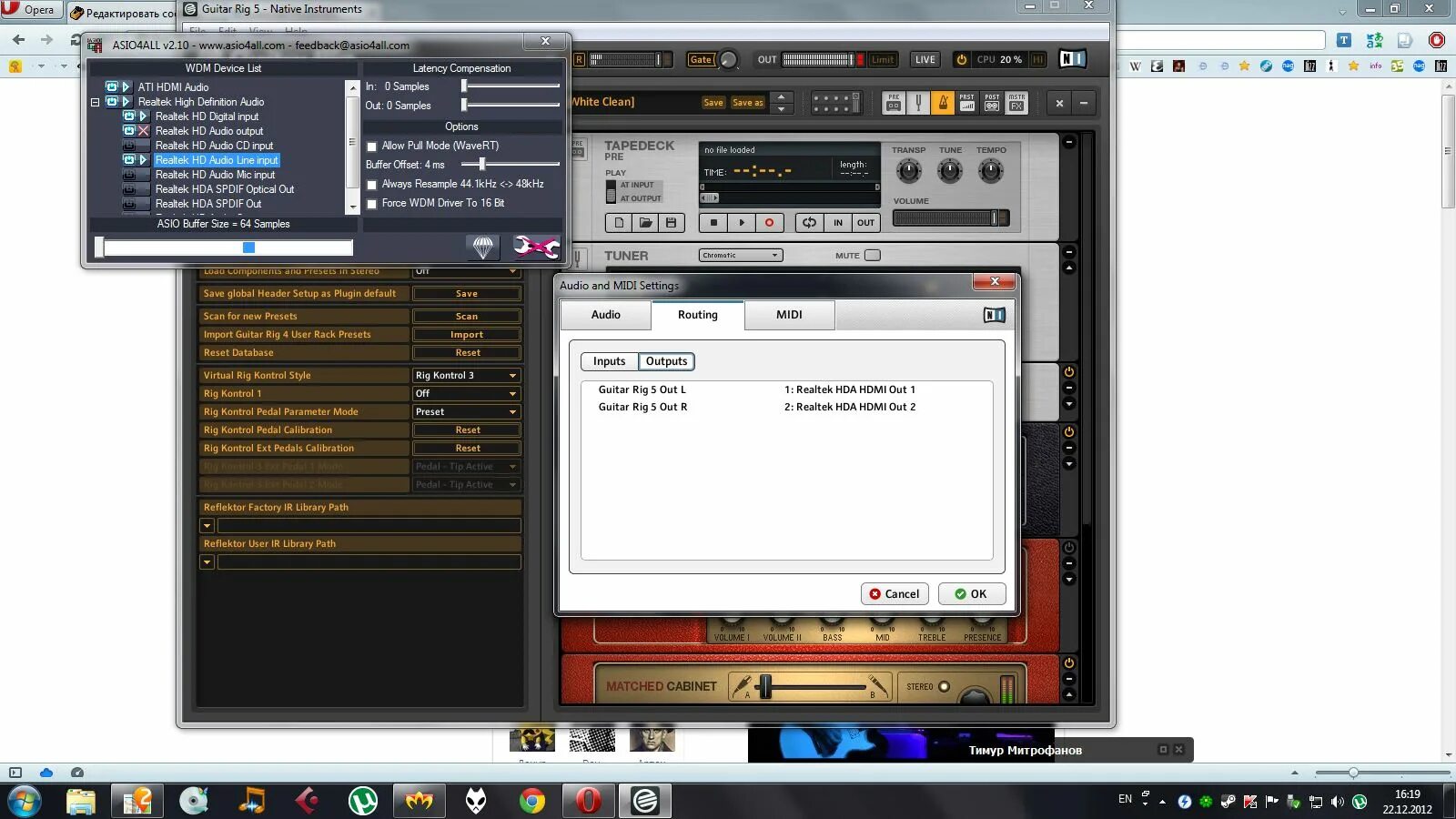The width and height of the screenshot is (1456, 819).
Task: Toggle the ATI HDMI Audio device power icon
Action: (x=112, y=87)
